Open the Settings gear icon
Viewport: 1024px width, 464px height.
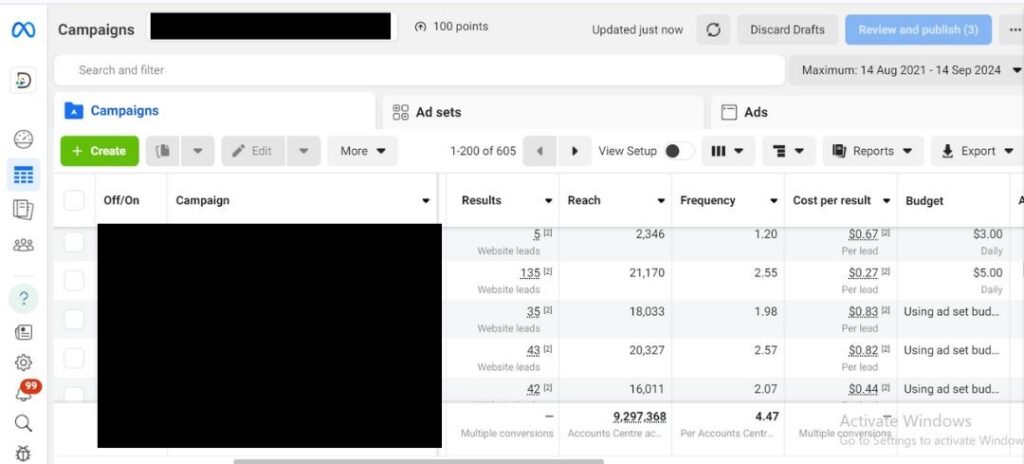tap(24, 362)
